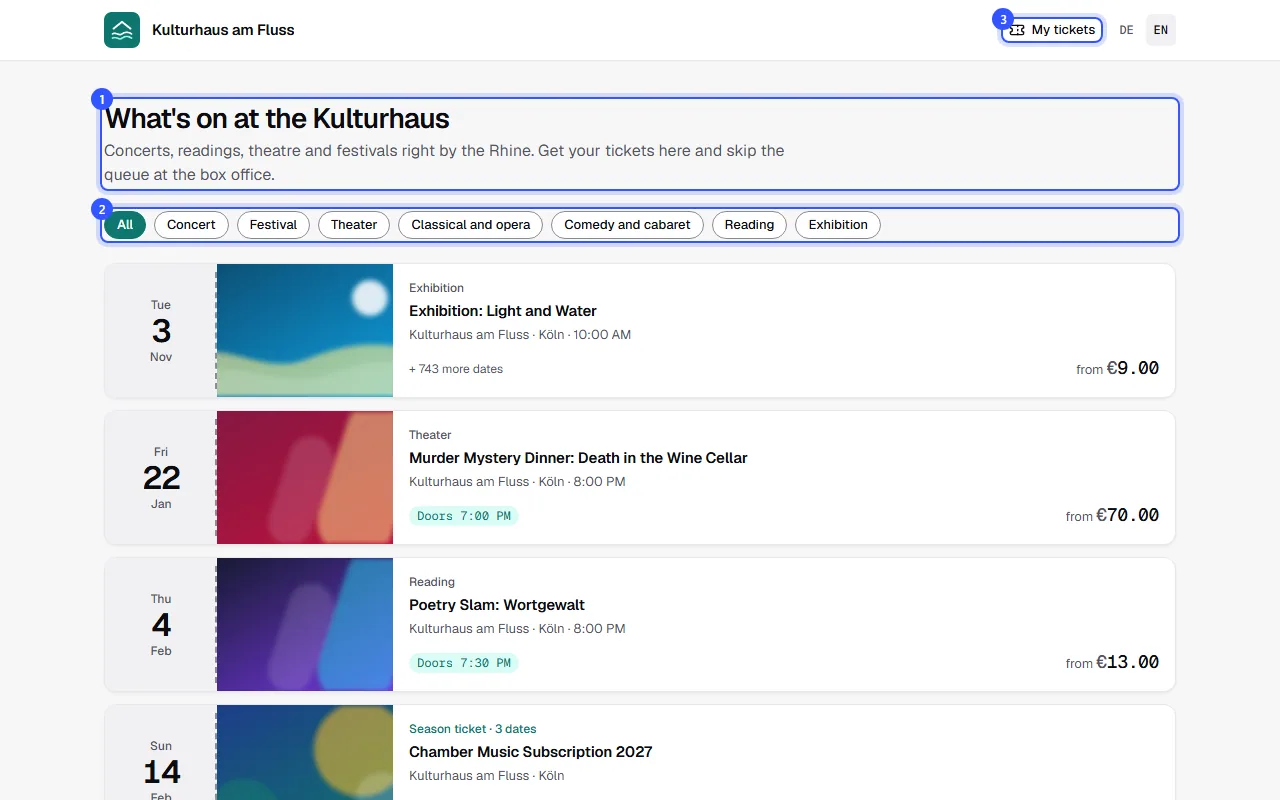Filter events by Concert
The image size is (1280, 800).
[191, 225]
